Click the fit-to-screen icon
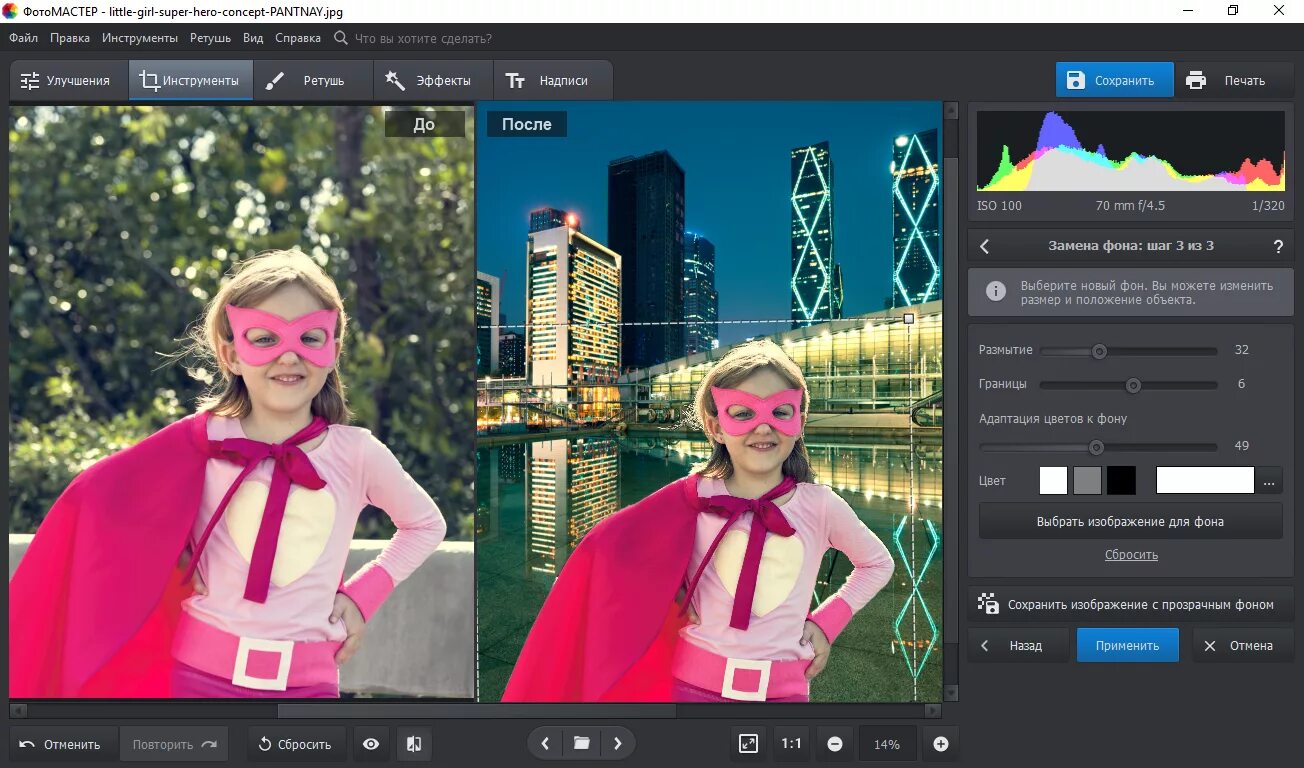Image resolution: width=1304 pixels, height=768 pixels. (748, 743)
